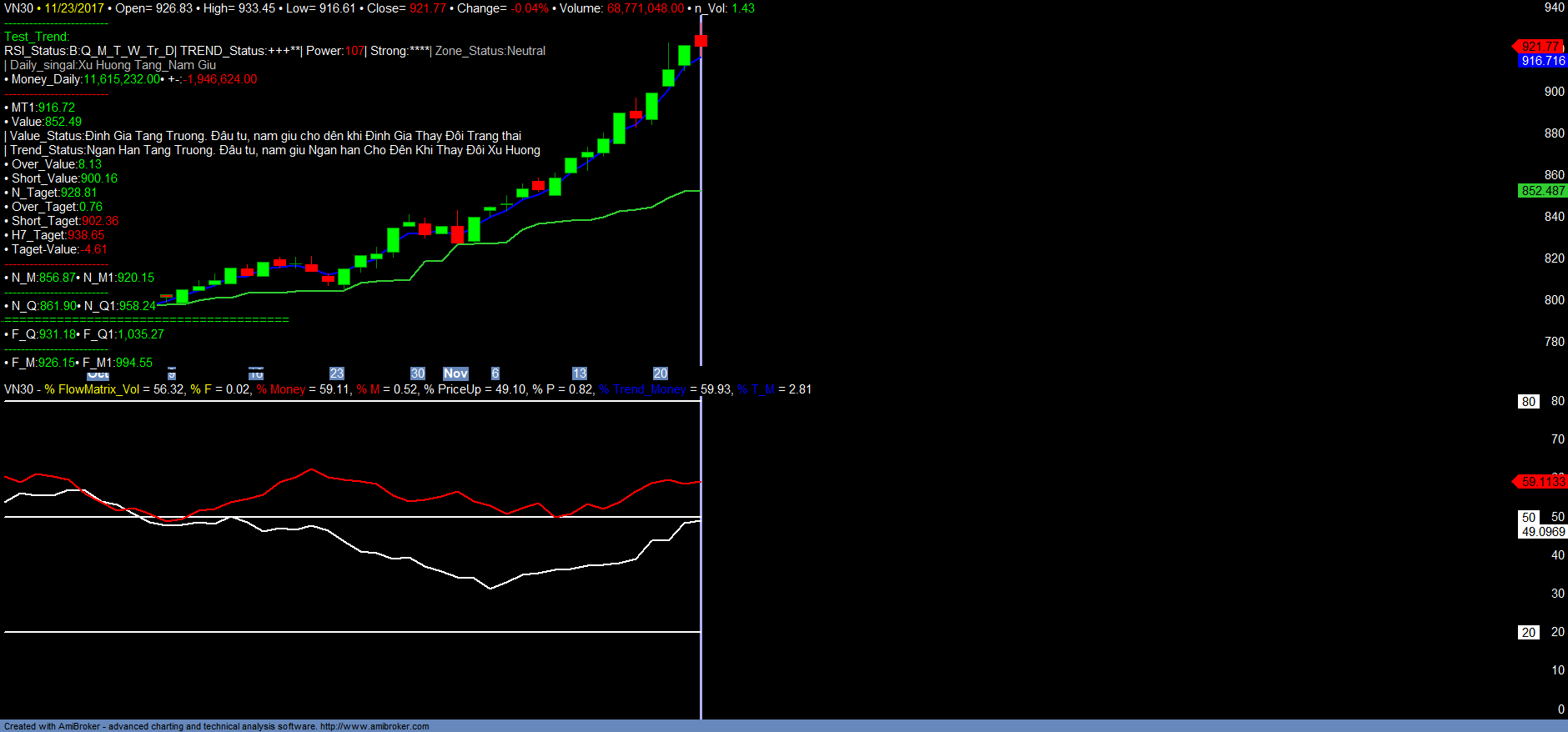The image size is (1568, 732).
Task: Click the boxed 20 level label
Action: (1528, 633)
